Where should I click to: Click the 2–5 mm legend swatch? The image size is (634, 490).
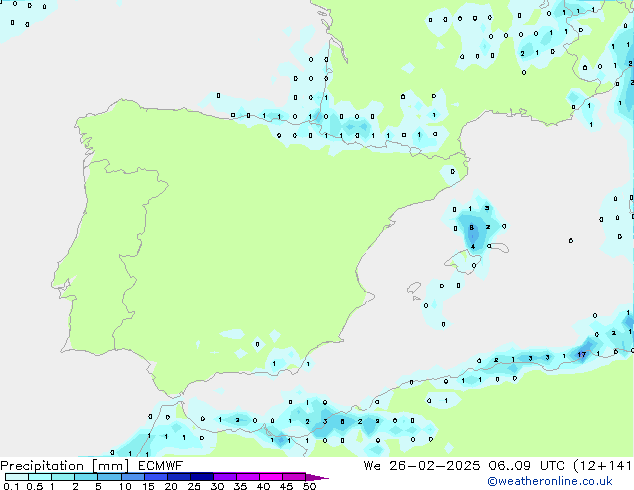[x=86, y=477]
